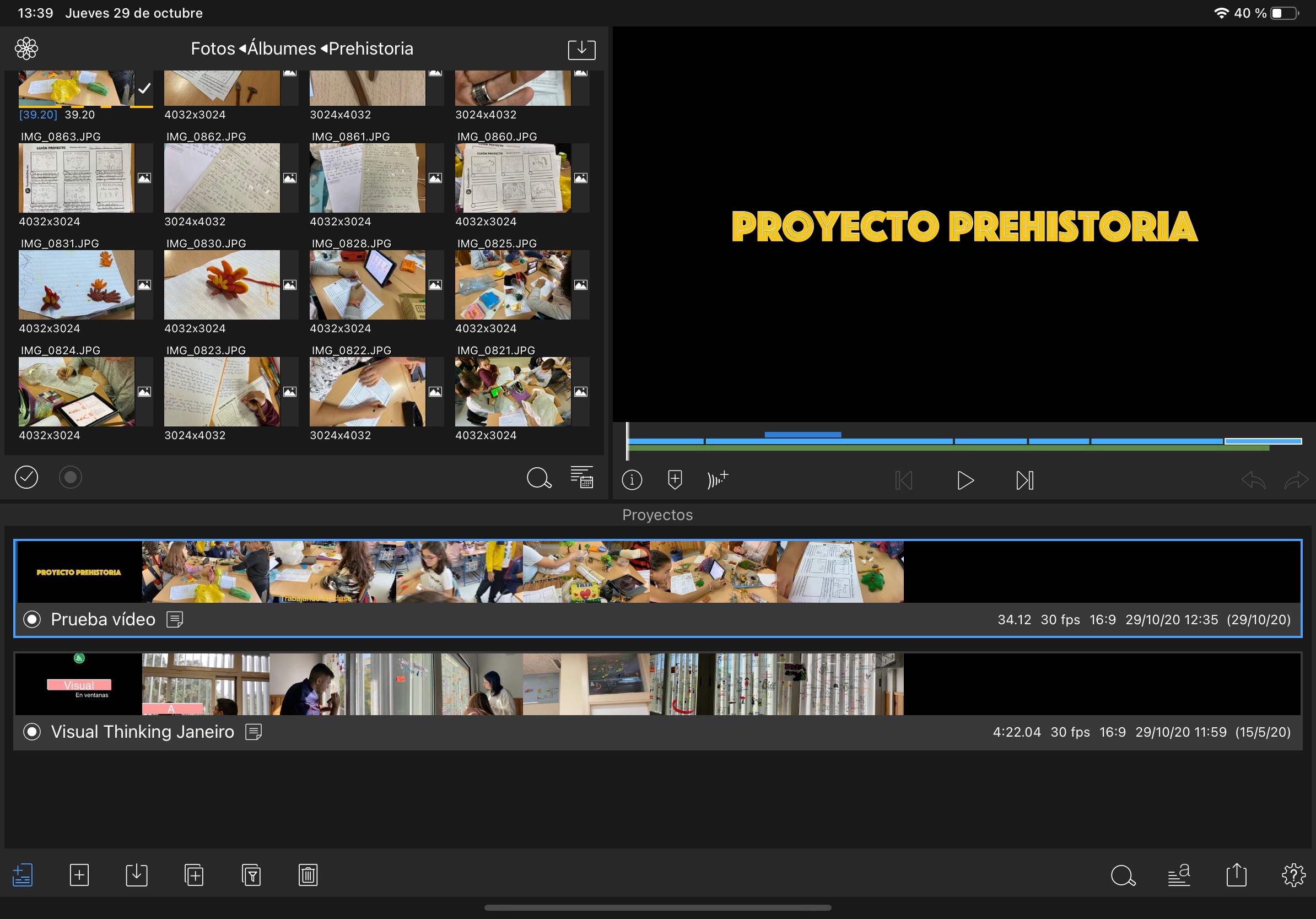Click the preview timeline scrubber bar
Image resolution: width=1316 pixels, height=919 pixels.
(x=963, y=442)
